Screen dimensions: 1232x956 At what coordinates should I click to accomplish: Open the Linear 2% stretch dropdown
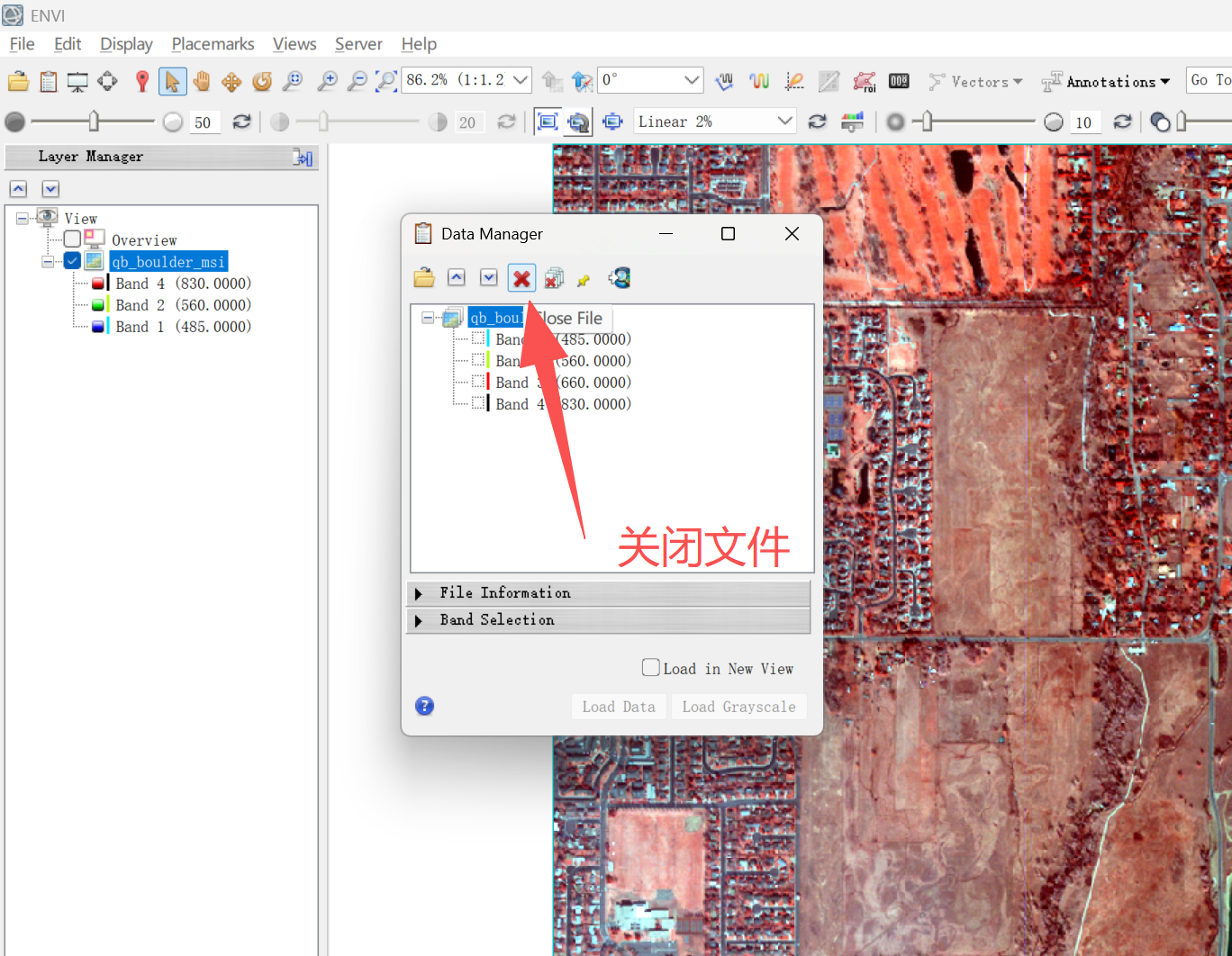click(715, 122)
